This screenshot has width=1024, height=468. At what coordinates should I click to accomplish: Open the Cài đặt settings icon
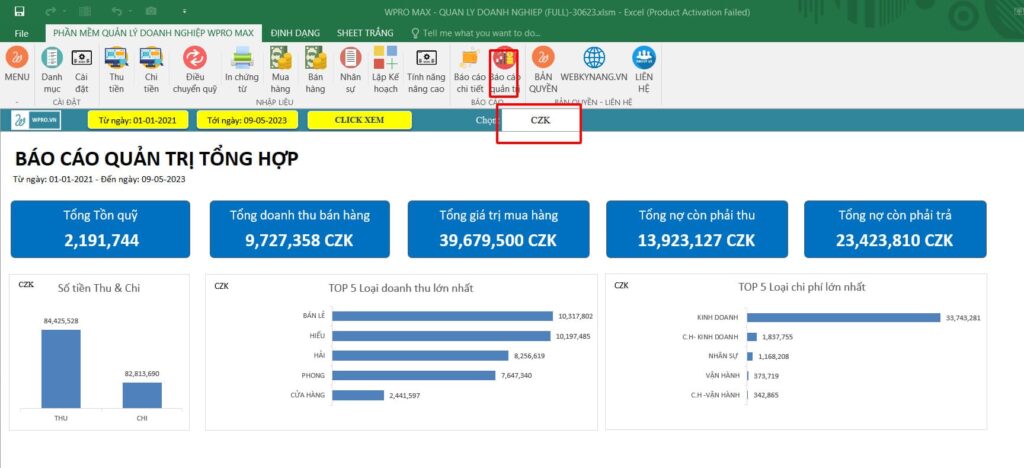coord(82,60)
